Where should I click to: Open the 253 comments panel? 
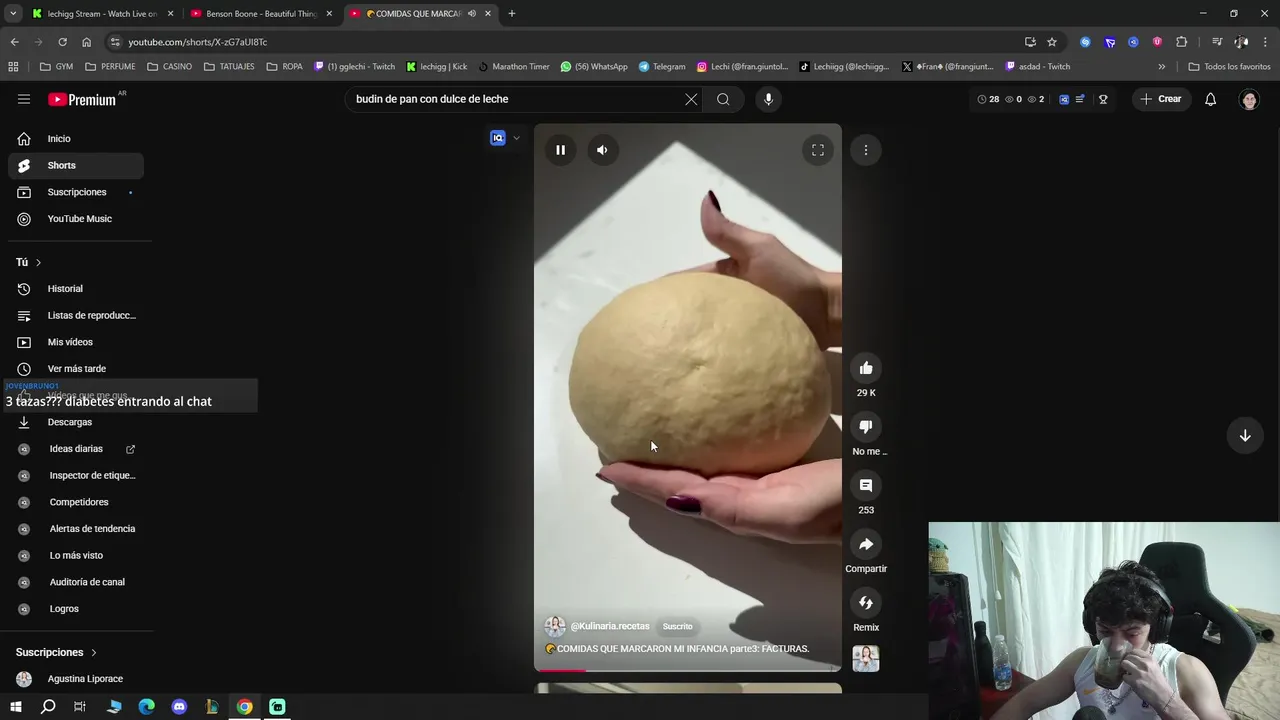tap(866, 485)
